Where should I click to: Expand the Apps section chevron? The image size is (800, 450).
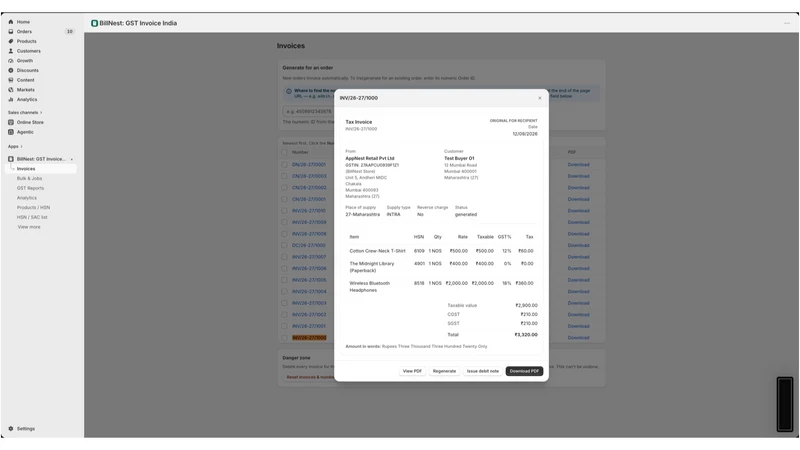coord(21,146)
